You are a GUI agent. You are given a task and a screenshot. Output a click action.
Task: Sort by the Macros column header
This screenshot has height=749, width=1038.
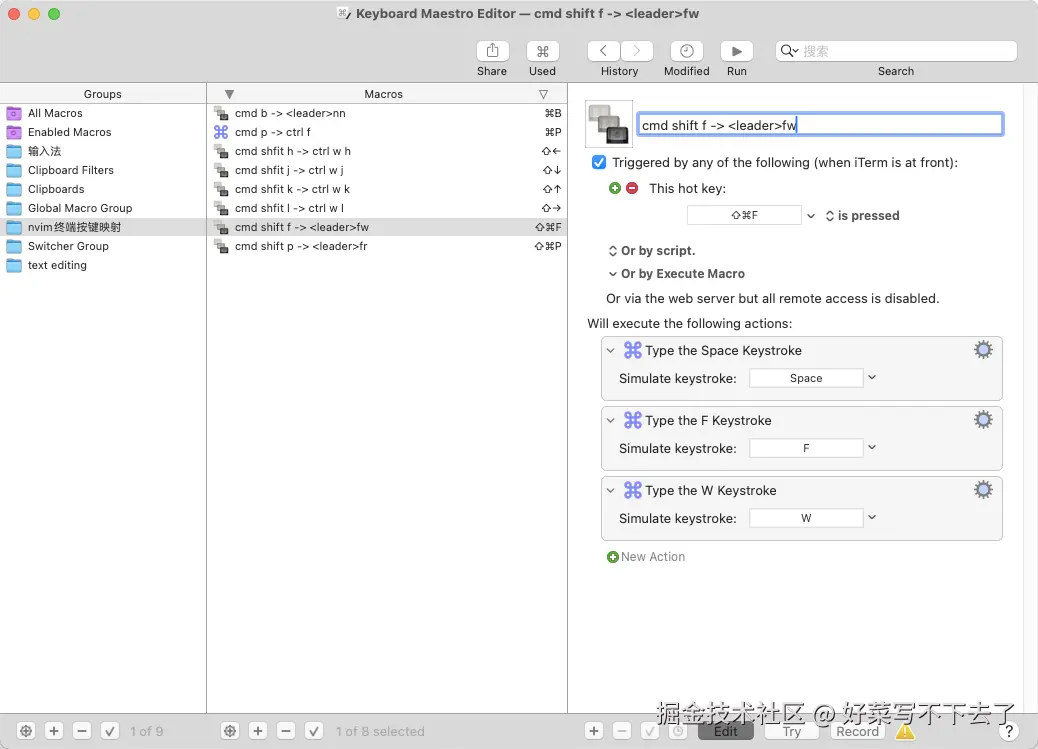point(383,94)
